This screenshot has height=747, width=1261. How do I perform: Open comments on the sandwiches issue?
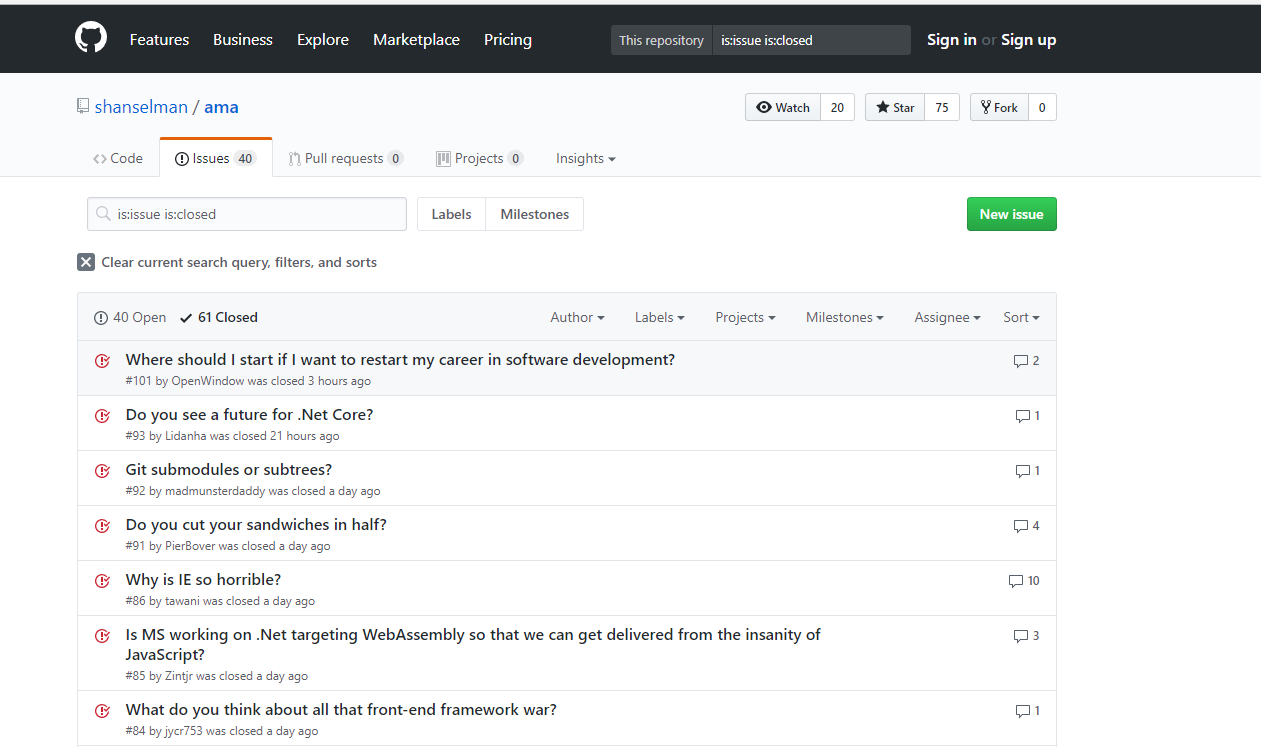[1026, 526]
